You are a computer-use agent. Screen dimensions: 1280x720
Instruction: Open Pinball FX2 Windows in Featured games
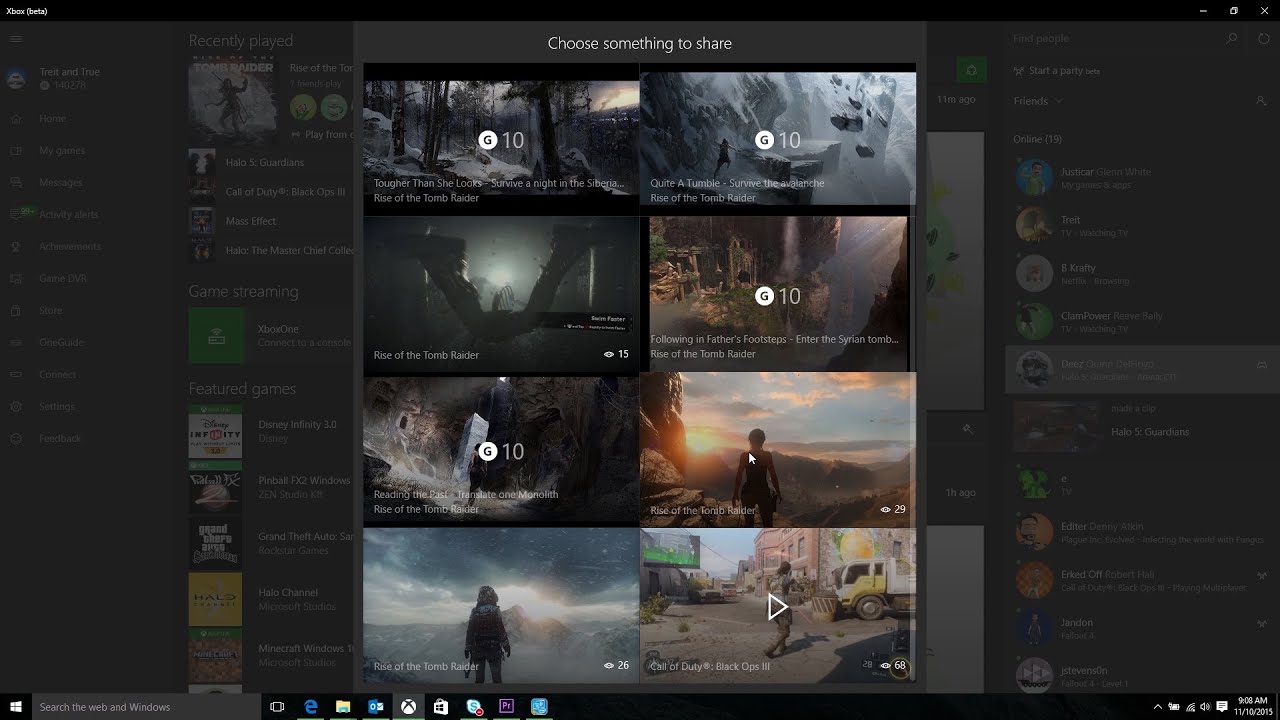pyautogui.click(x=270, y=487)
